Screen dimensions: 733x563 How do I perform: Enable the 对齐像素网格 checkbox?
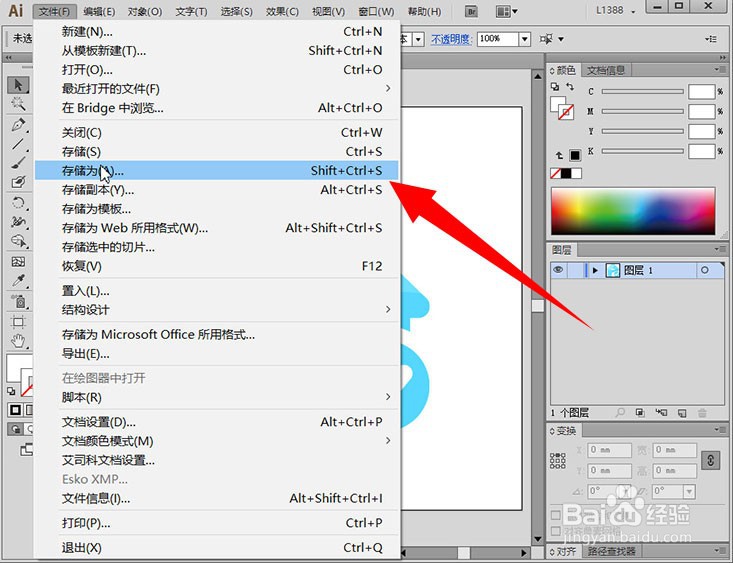[555, 531]
